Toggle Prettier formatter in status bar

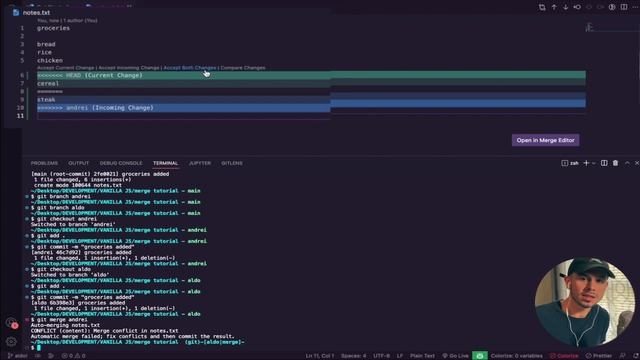click(x=599, y=356)
